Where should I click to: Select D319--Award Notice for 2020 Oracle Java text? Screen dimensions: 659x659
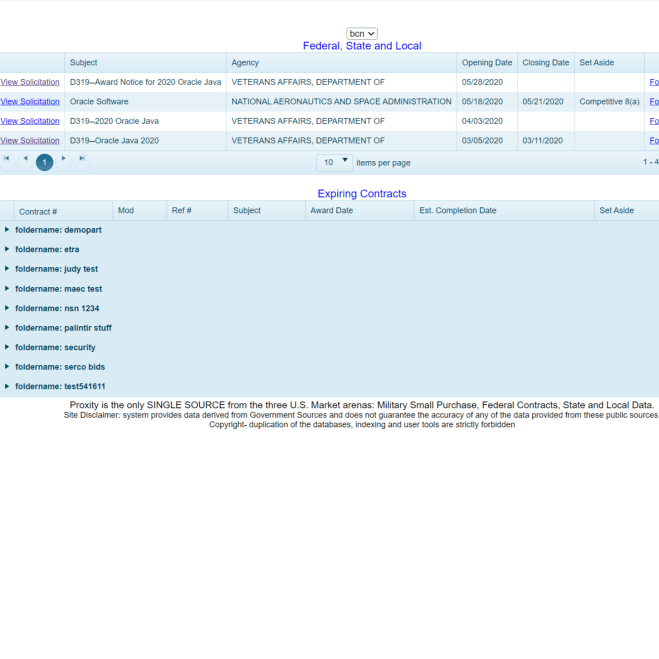click(x=145, y=82)
